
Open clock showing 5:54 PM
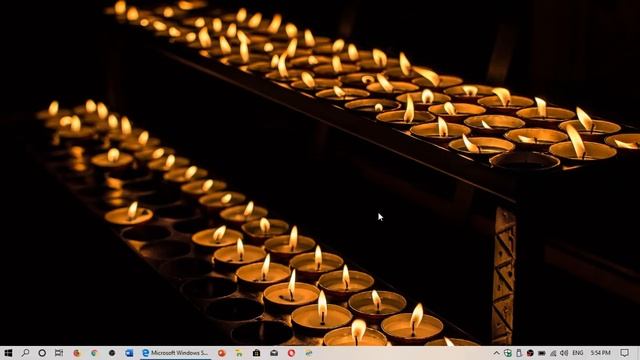(x=600, y=353)
